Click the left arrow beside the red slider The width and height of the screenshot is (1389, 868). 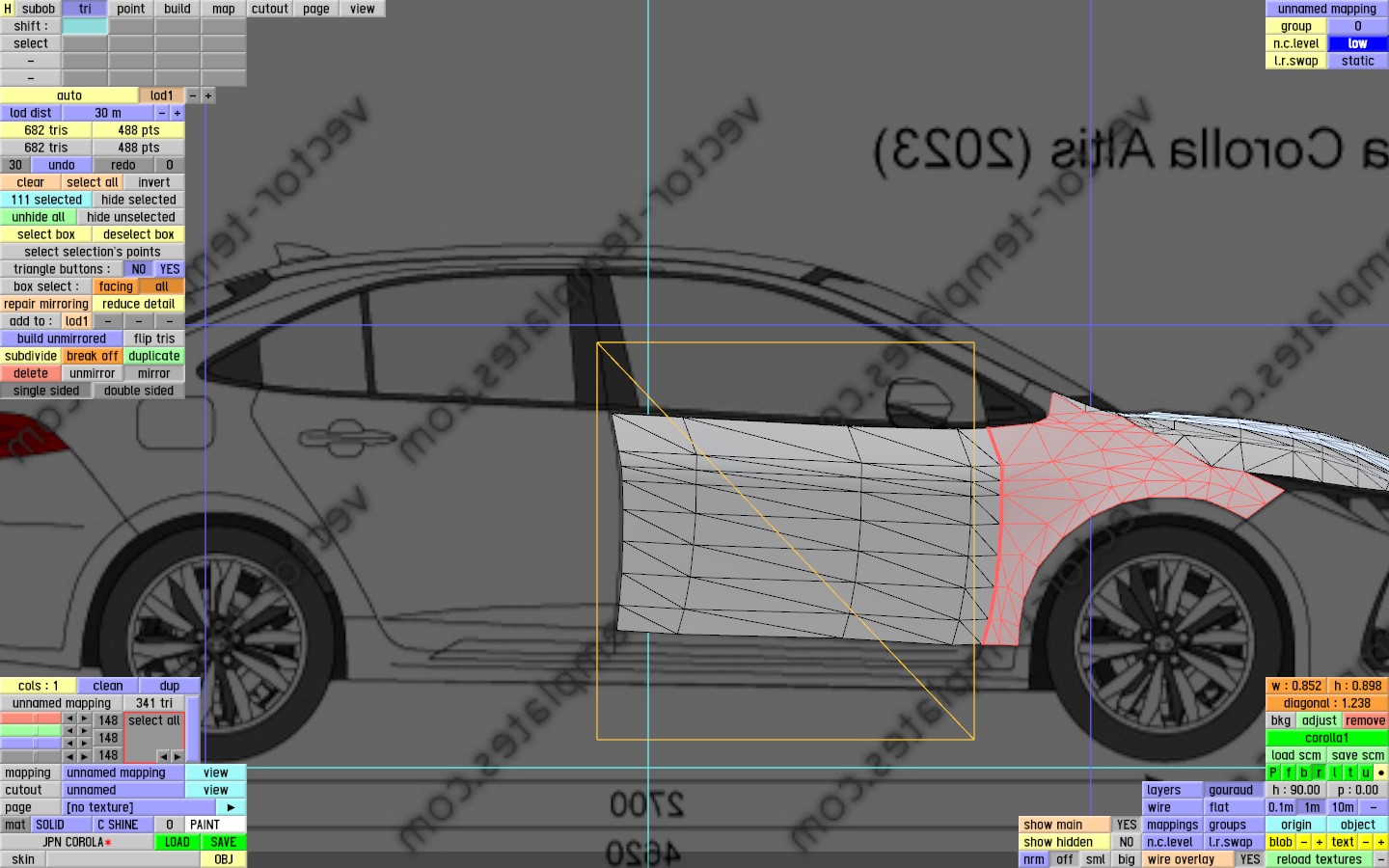click(x=69, y=719)
